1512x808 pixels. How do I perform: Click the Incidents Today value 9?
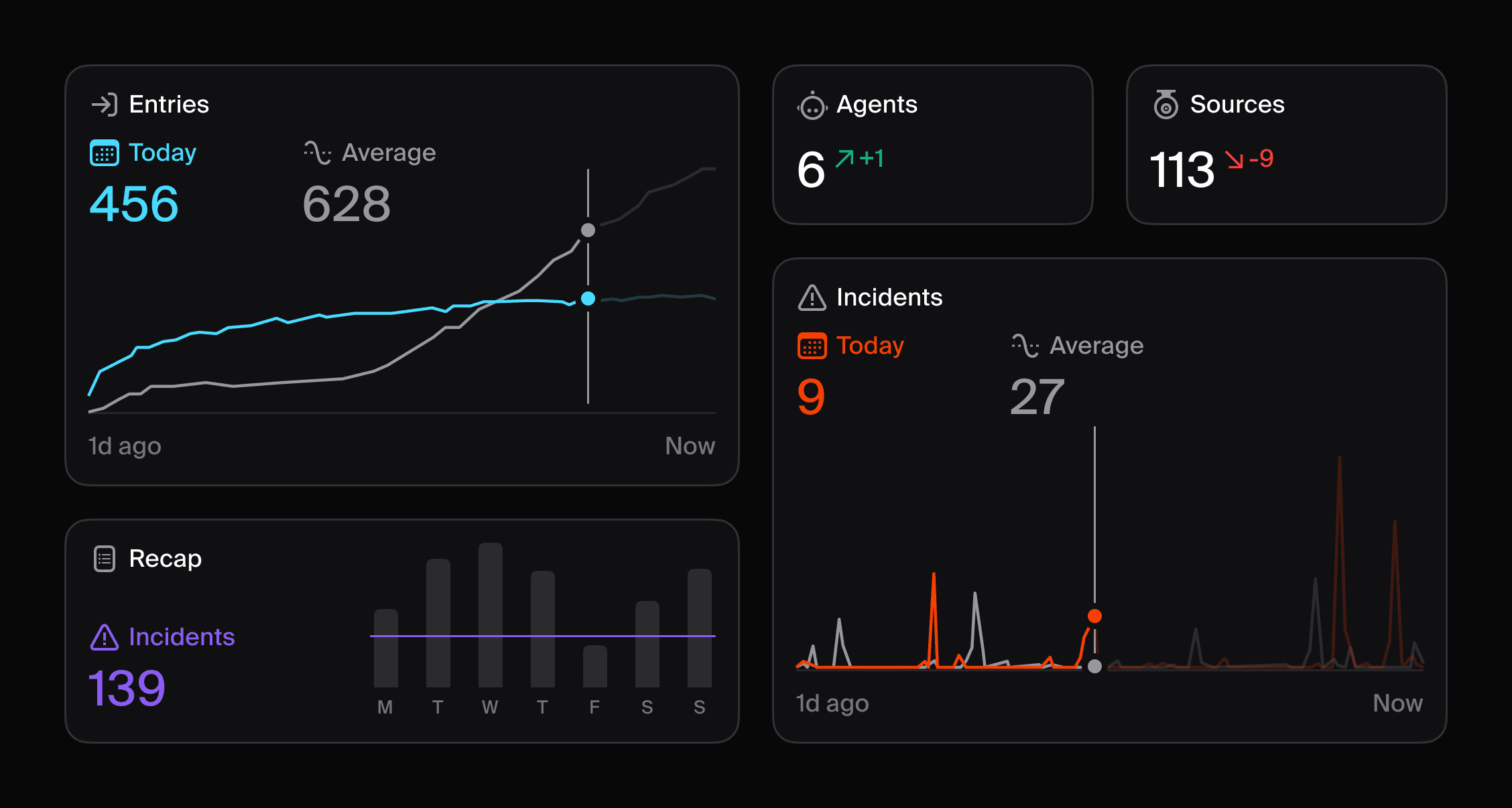[811, 397]
